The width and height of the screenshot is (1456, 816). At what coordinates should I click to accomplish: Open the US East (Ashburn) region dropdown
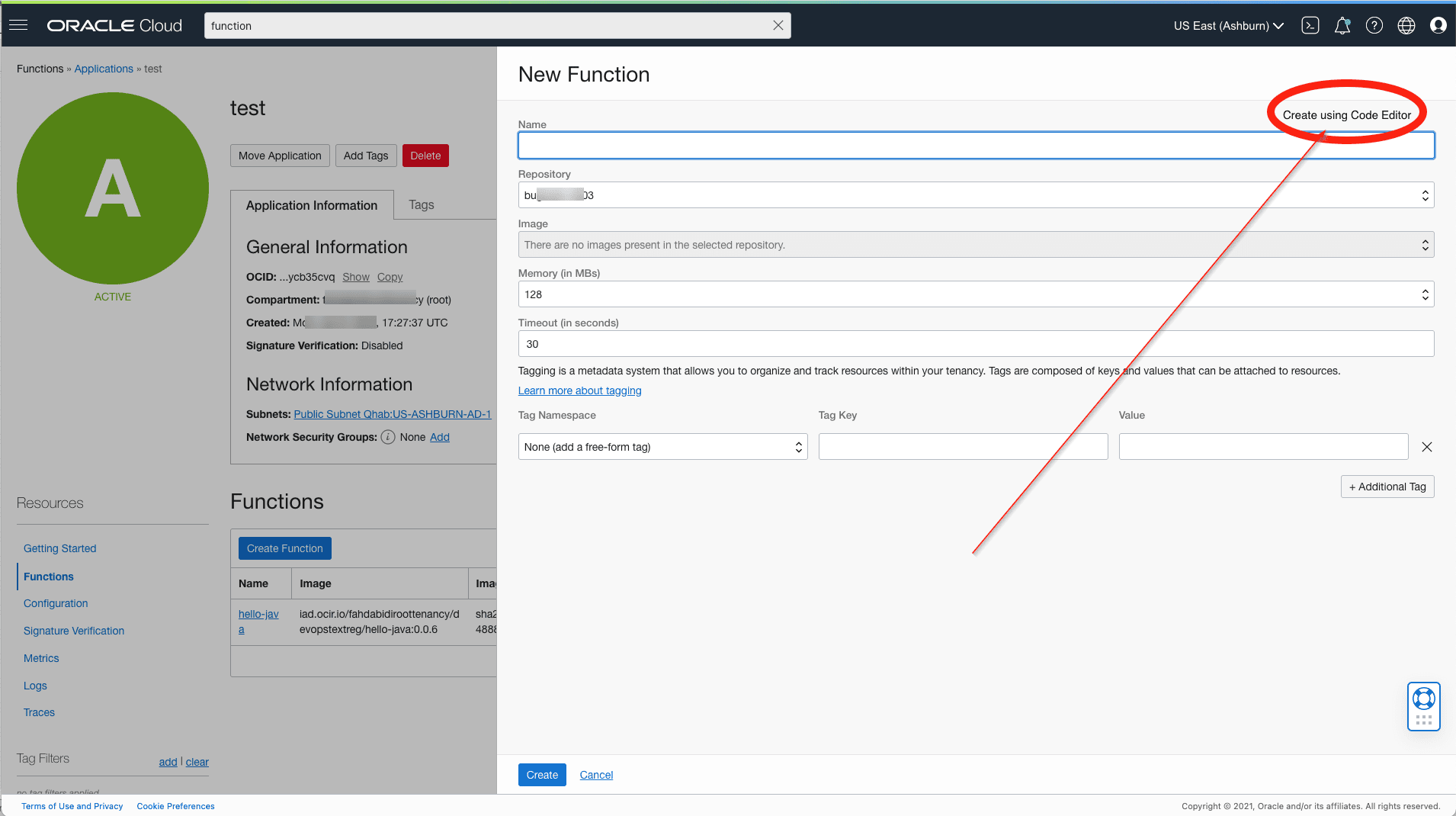click(1228, 25)
